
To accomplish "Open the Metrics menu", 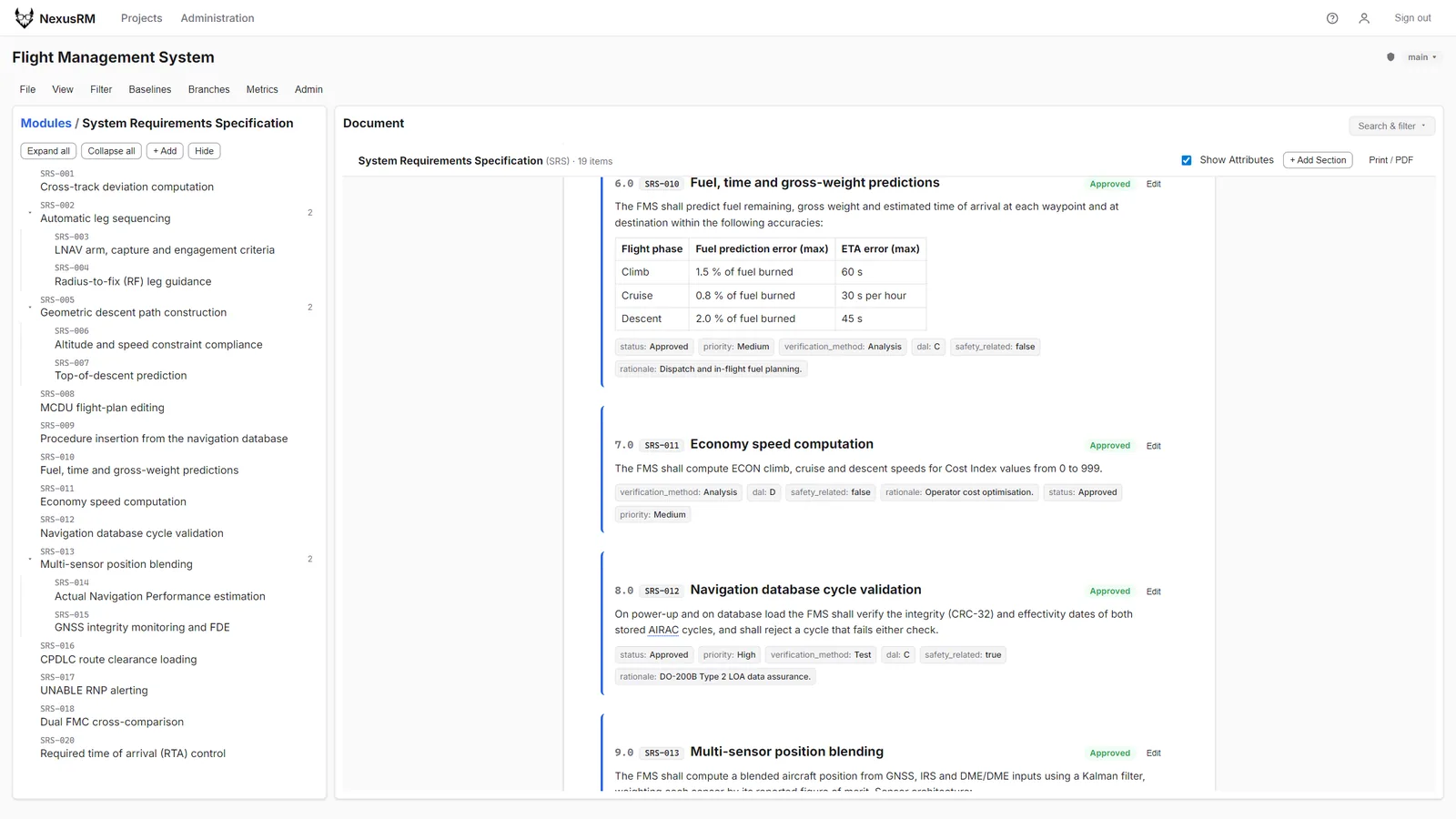I will 262,89.
